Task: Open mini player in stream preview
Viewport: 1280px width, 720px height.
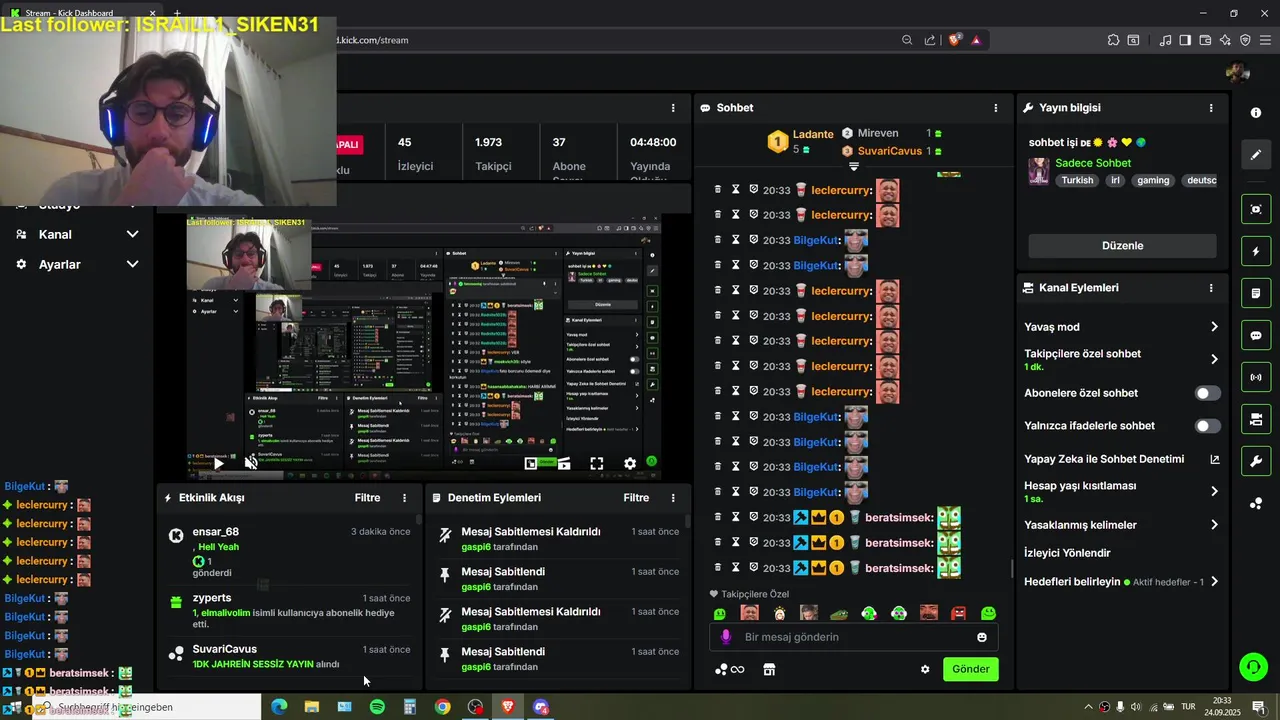Action: pyautogui.click(x=531, y=463)
